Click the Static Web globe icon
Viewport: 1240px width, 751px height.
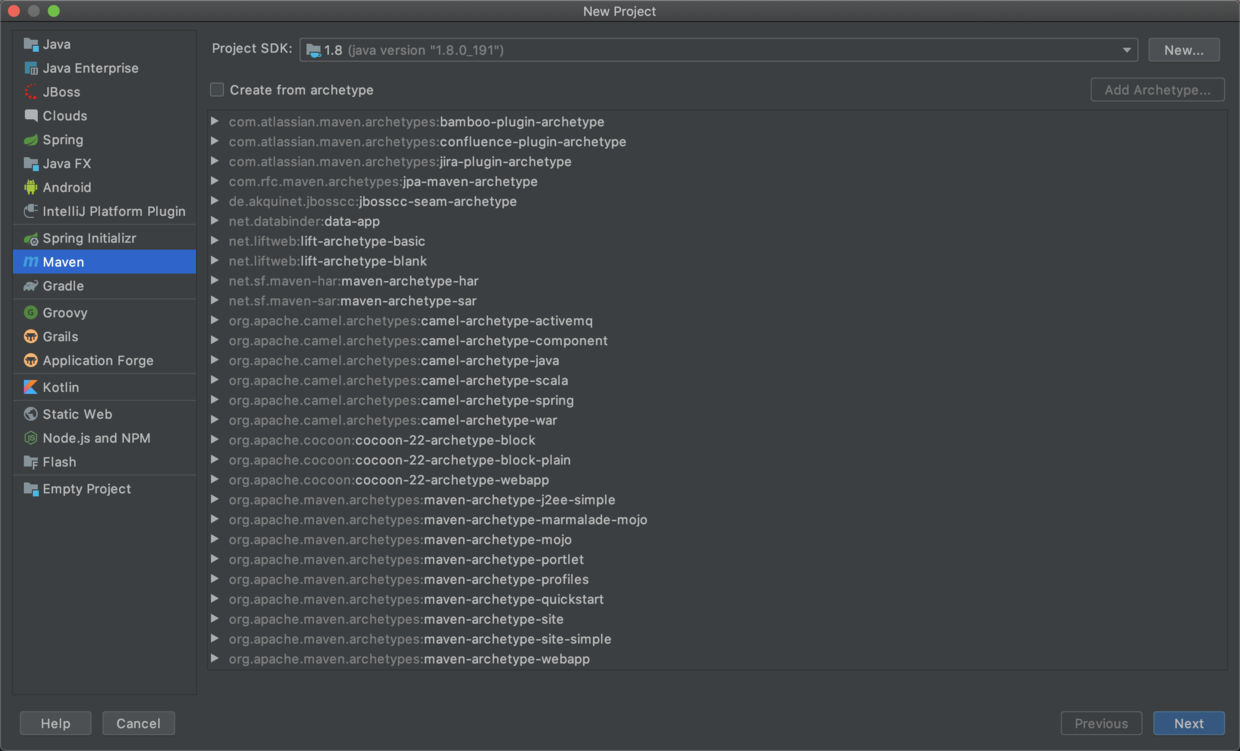pos(31,414)
